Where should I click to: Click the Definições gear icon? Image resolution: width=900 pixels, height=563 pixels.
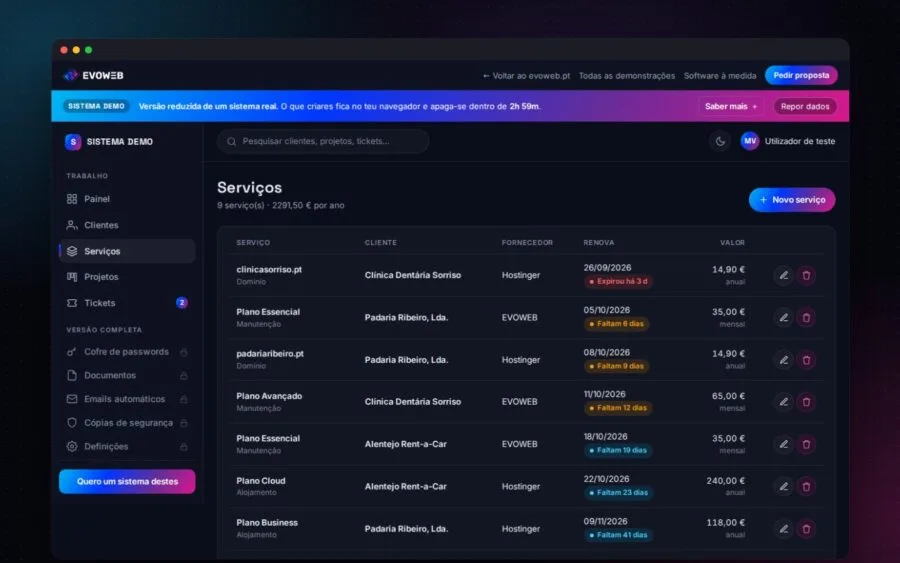click(72, 446)
